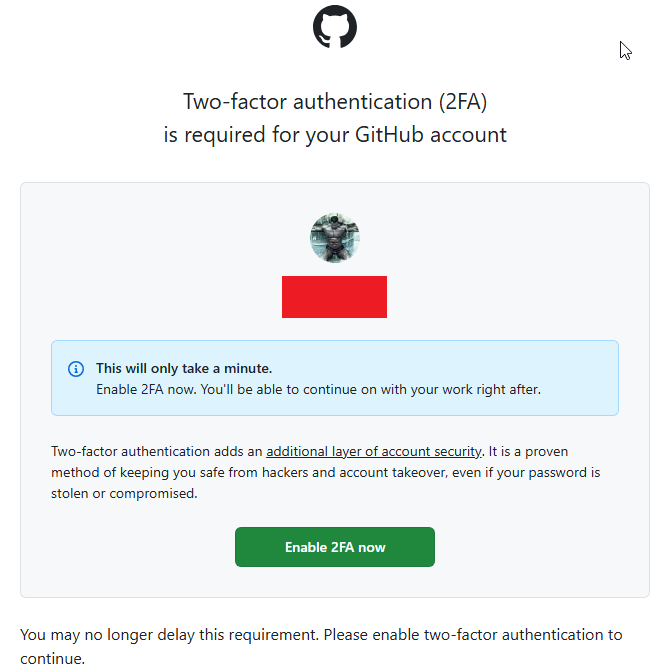The height and width of the screenshot is (672, 661).
Task: Open the user profile avatar image
Action: tap(335, 238)
